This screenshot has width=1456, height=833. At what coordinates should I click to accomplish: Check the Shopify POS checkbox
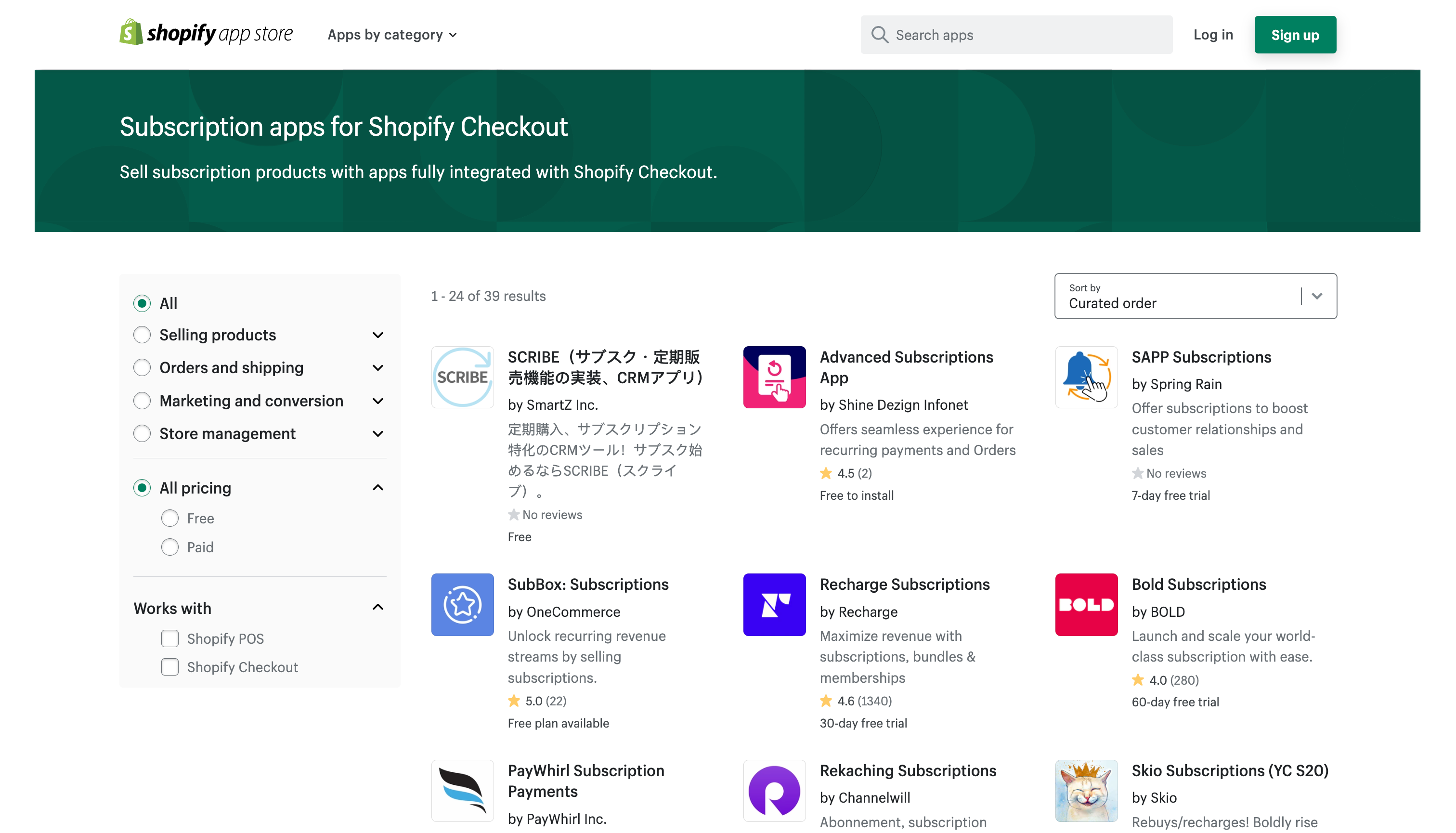coord(170,638)
